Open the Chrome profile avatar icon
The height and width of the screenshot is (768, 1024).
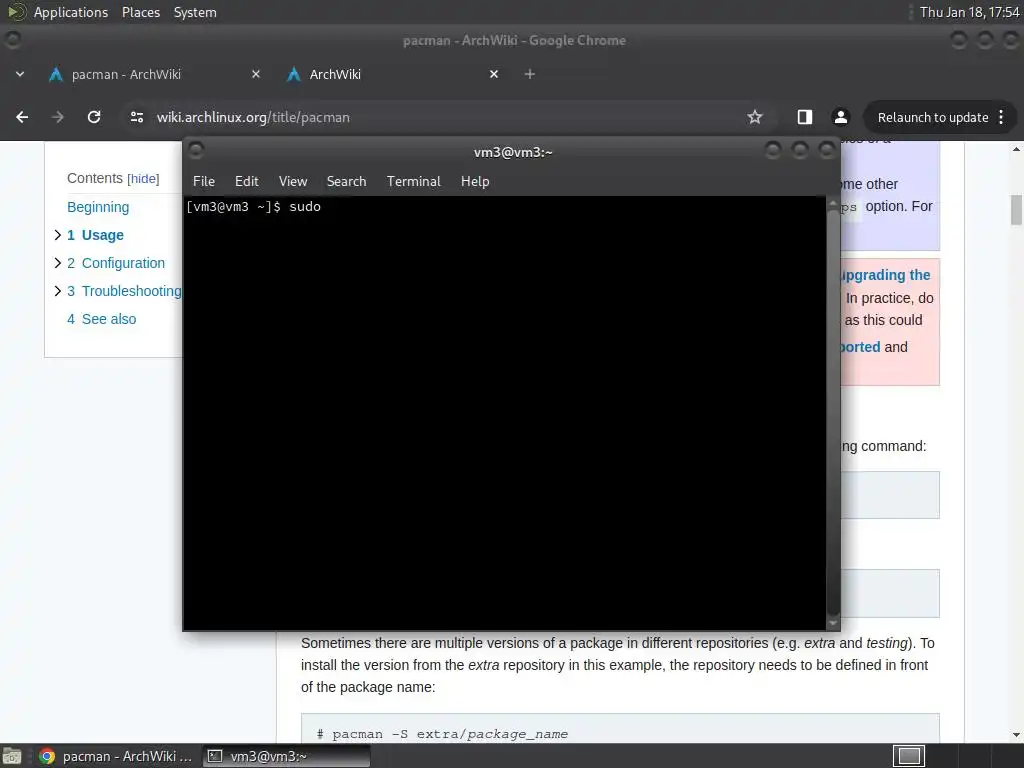(840, 117)
